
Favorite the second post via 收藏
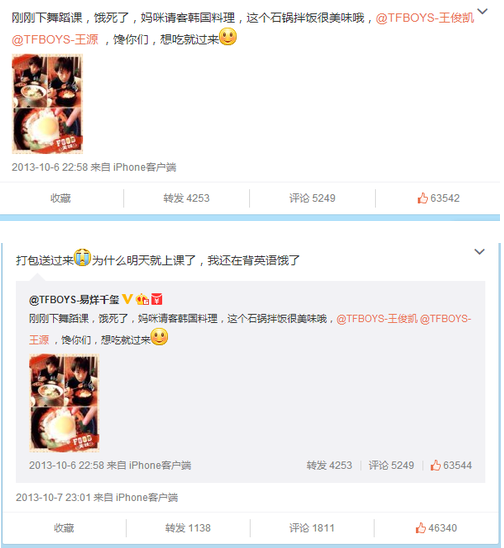tap(64, 528)
